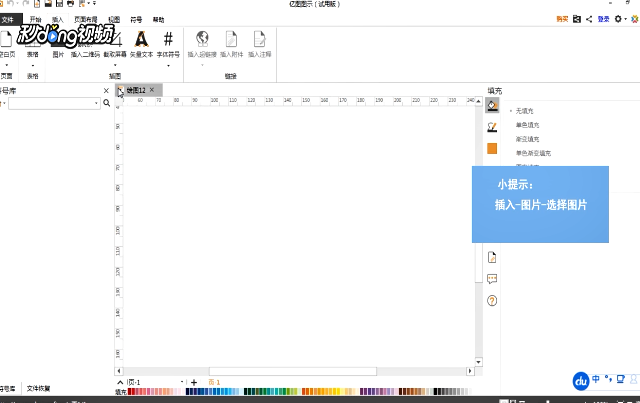Expand the 表格 table dropdown arrow

33,65
